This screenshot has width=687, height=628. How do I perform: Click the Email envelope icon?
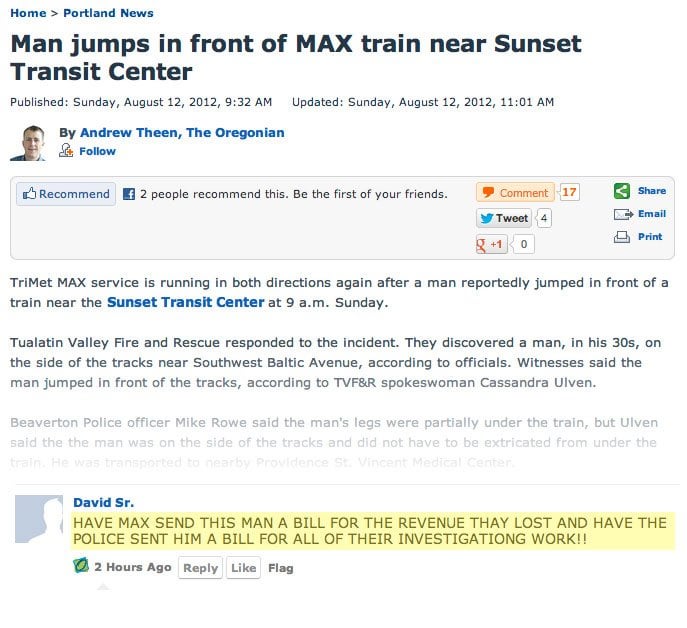[x=623, y=214]
